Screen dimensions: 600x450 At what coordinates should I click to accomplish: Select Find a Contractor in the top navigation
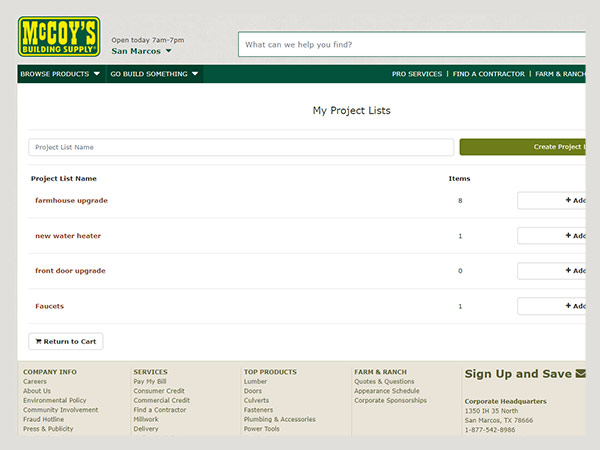488,74
